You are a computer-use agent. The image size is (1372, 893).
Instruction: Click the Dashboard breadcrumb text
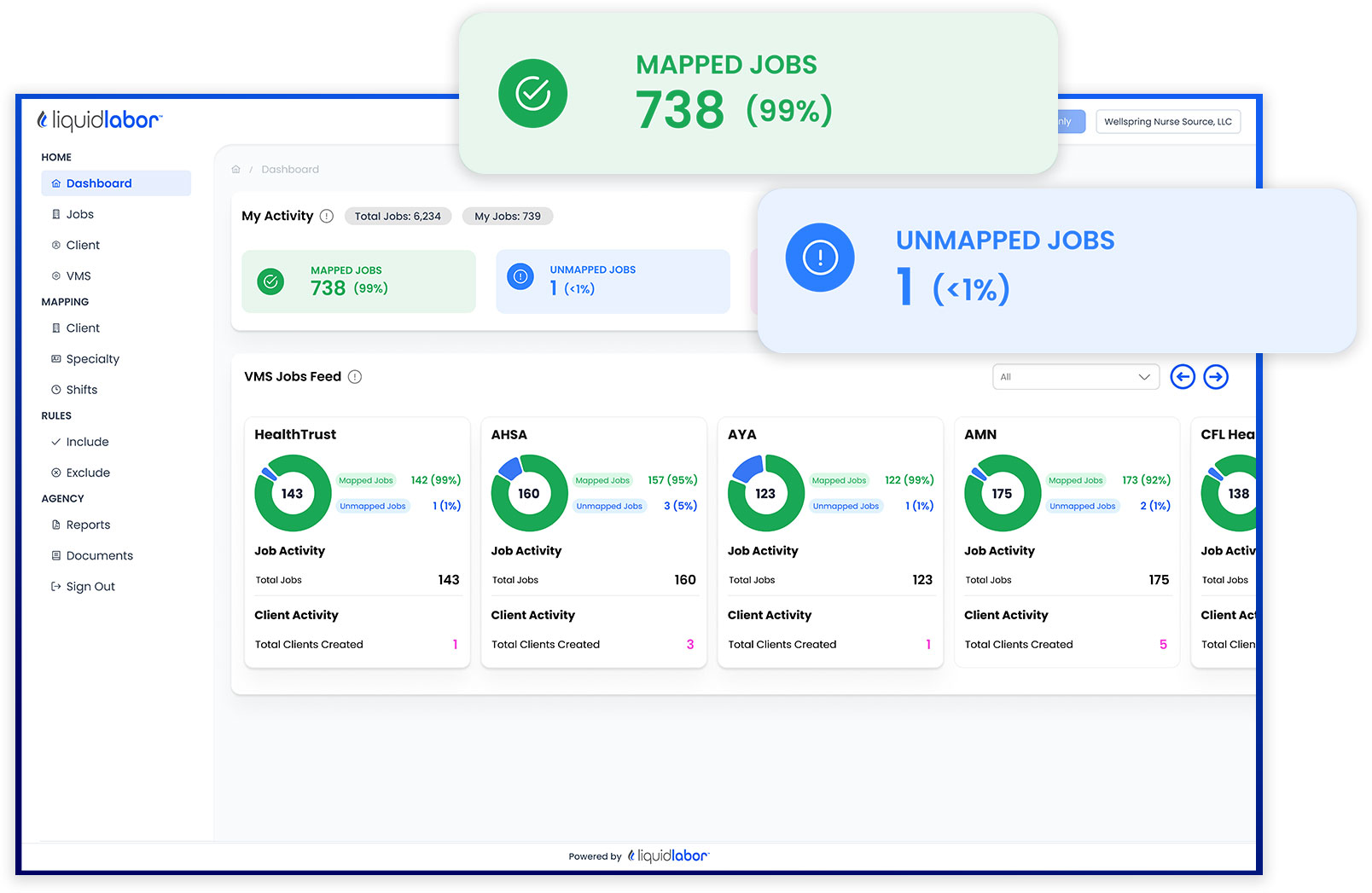pos(290,169)
